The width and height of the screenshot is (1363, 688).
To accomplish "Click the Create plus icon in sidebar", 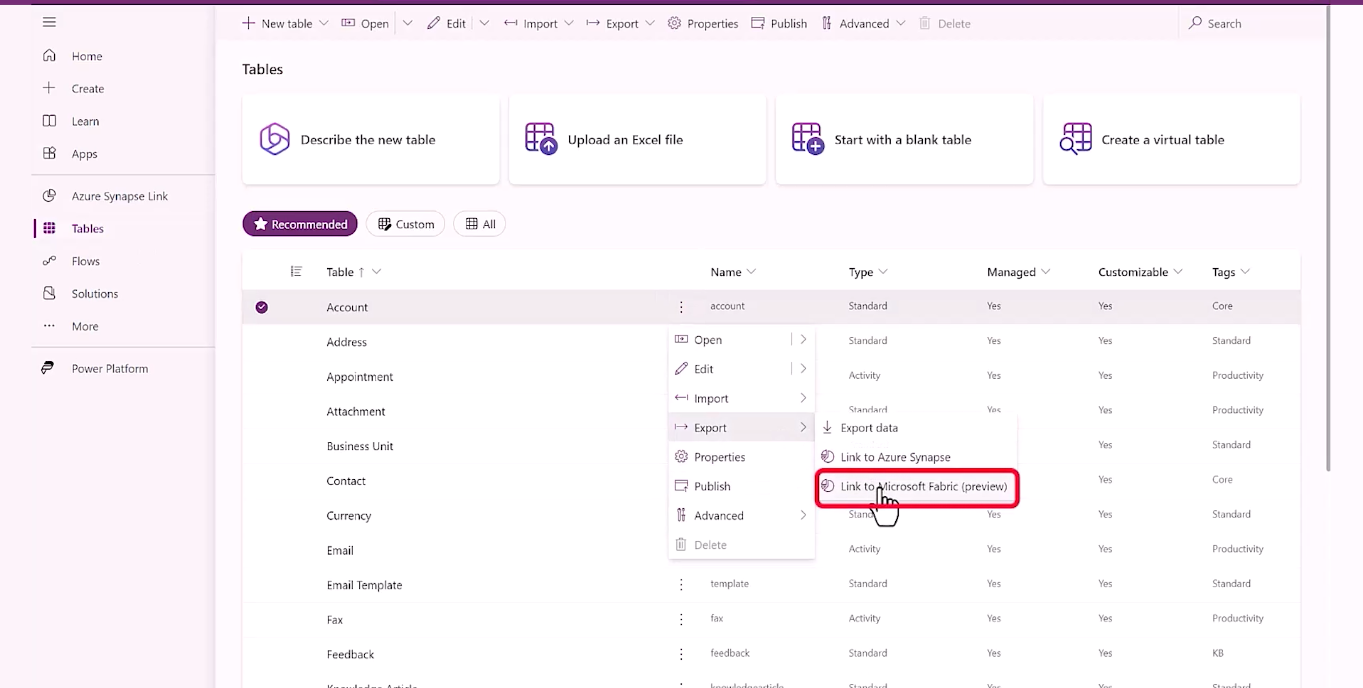I will pyautogui.click(x=49, y=88).
